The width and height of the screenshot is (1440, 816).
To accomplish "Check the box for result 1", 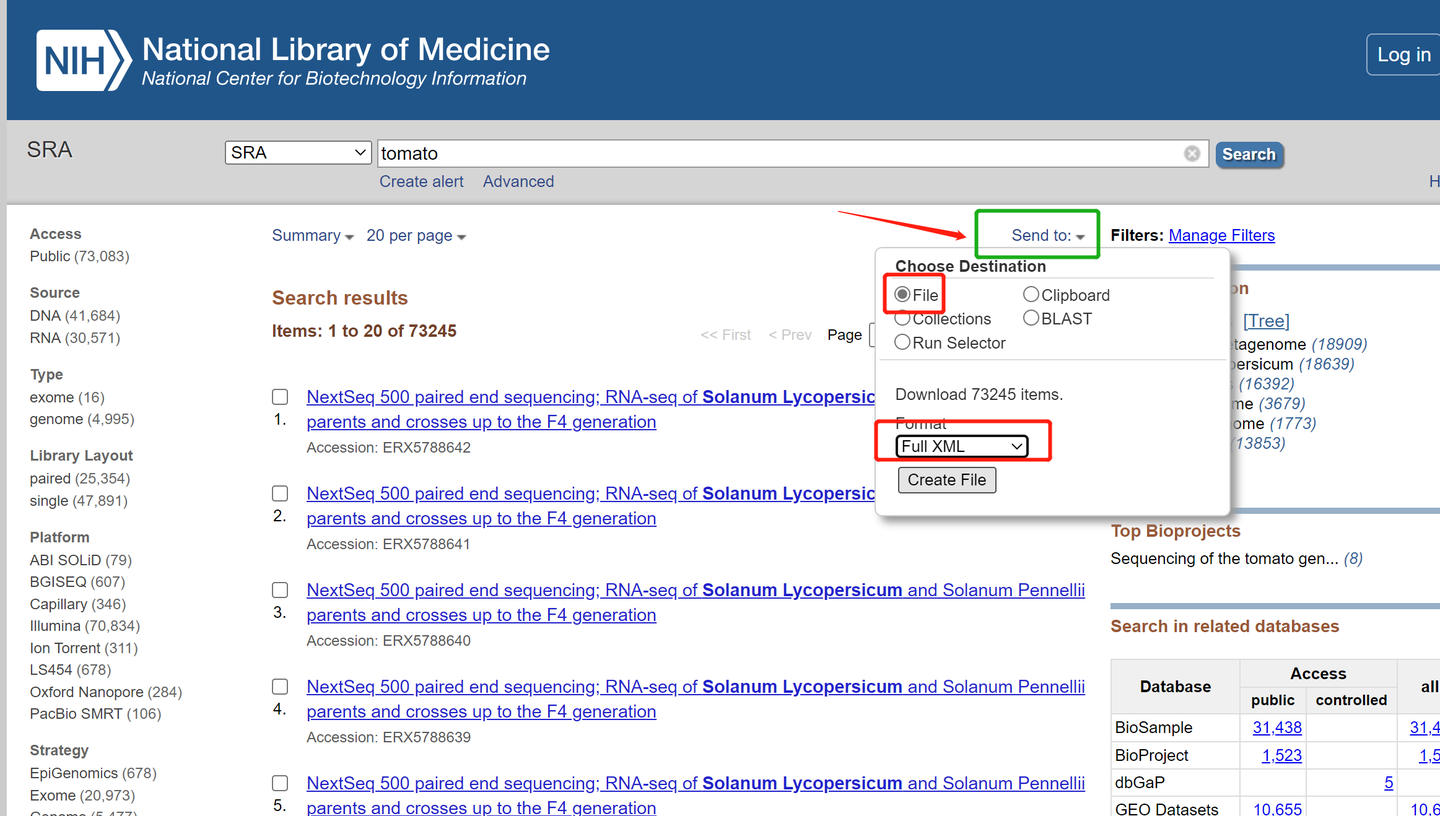I will pos(280,397).
